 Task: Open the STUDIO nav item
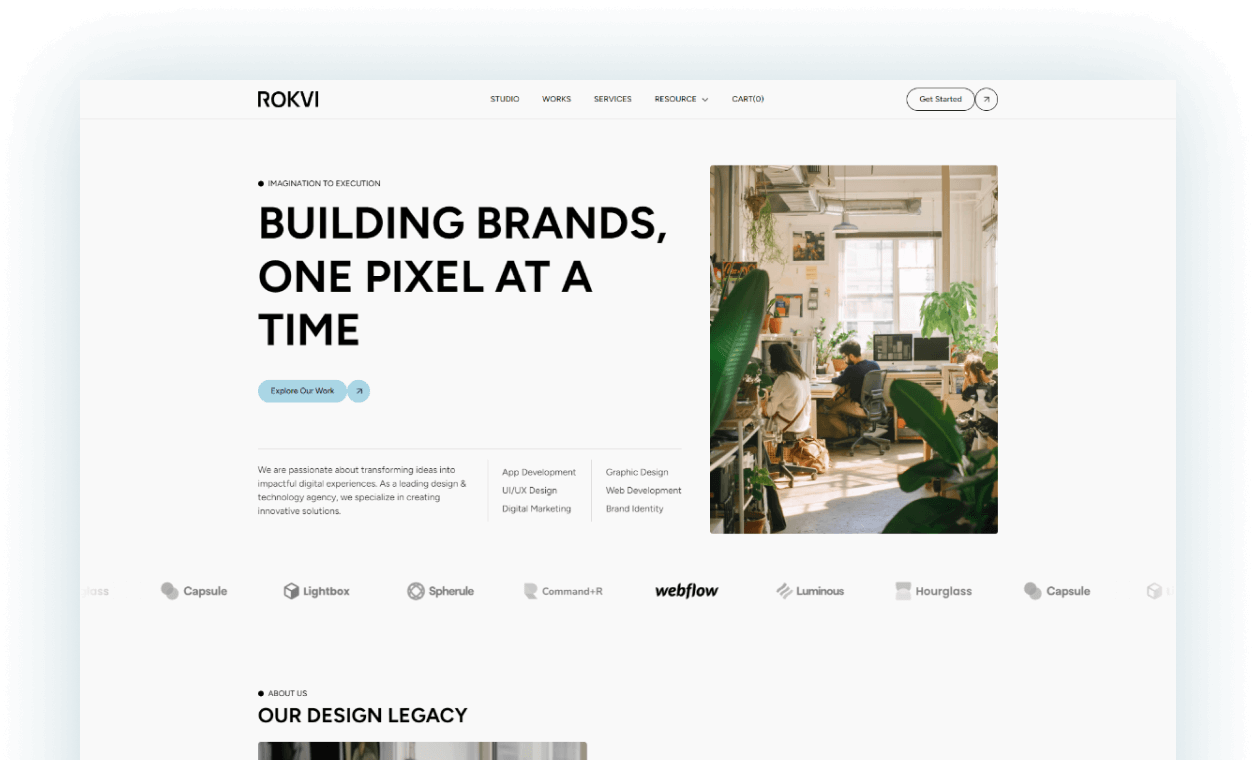505,99
